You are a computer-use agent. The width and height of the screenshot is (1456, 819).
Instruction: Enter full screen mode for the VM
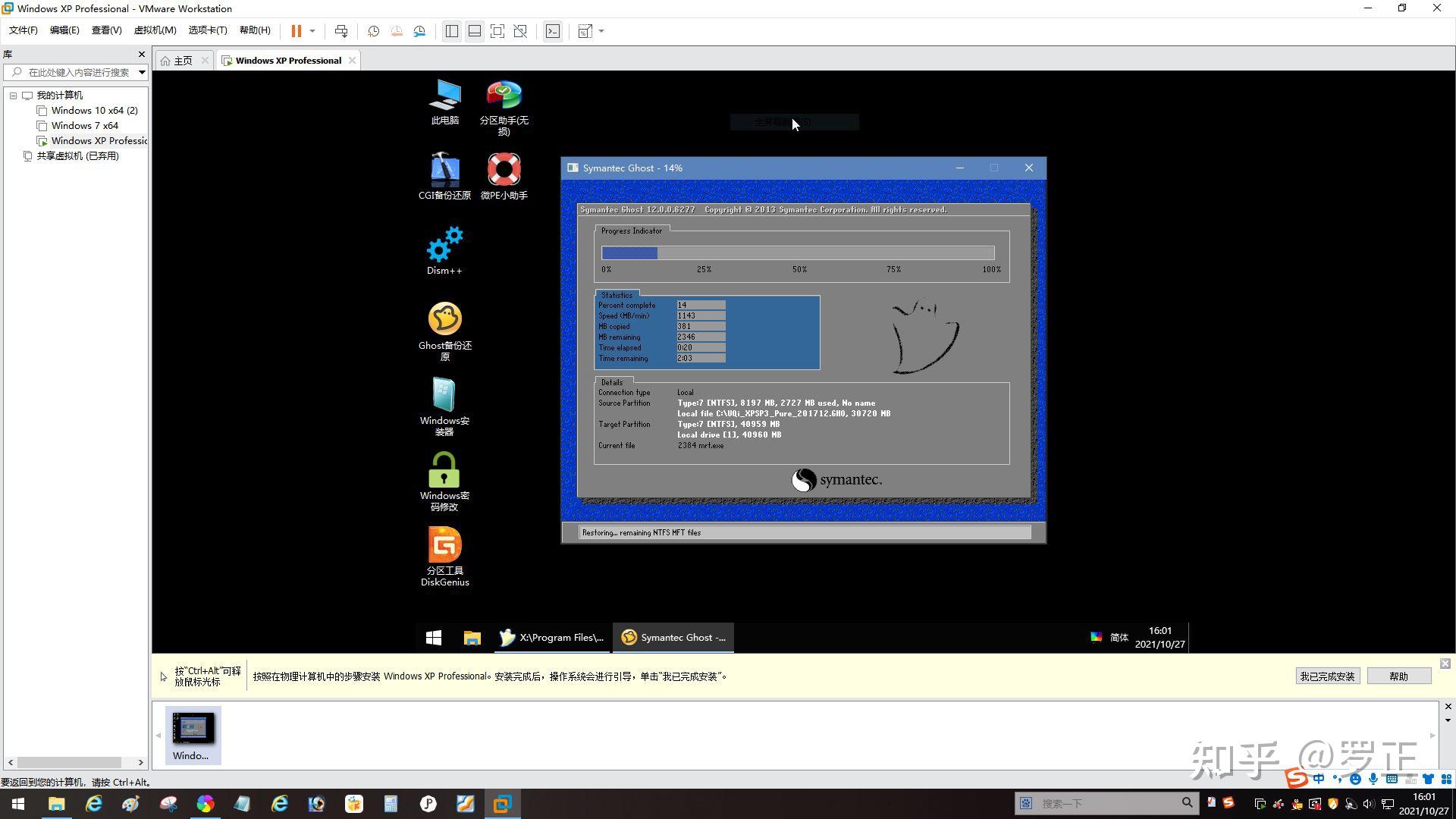(497, 31)
